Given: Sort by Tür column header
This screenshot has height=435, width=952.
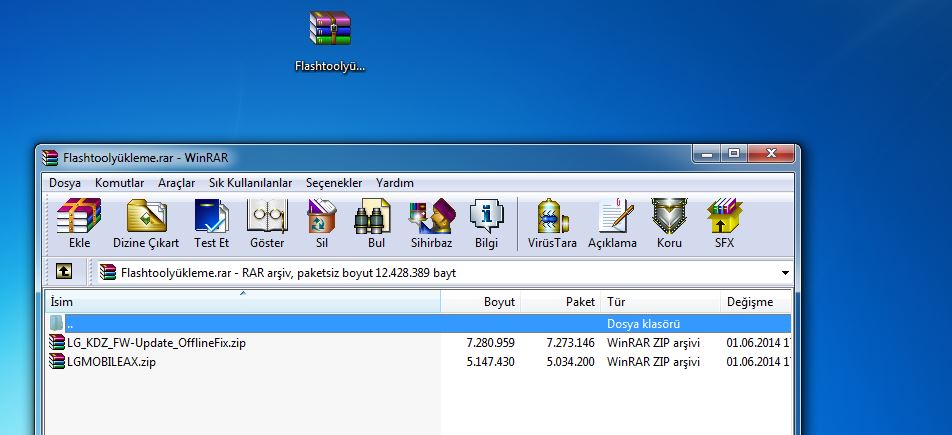Looking at the screenshot, I should (661, 301).
